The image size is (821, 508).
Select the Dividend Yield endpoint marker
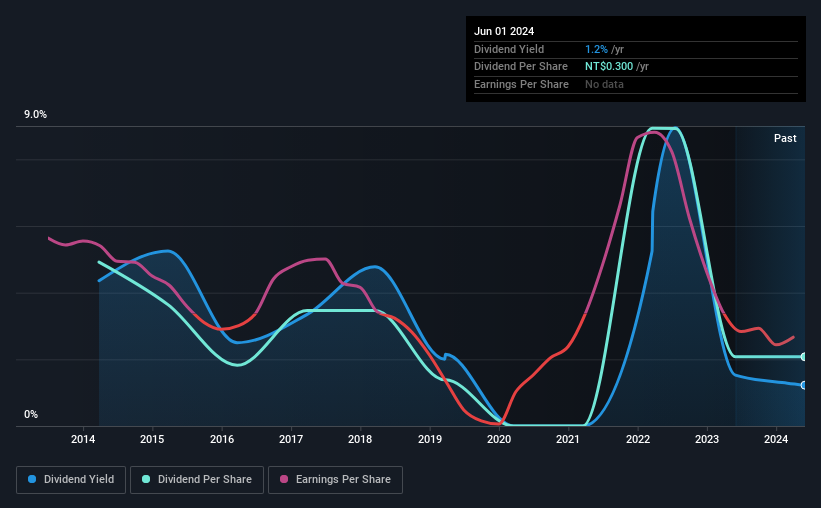tap(804, 385)
